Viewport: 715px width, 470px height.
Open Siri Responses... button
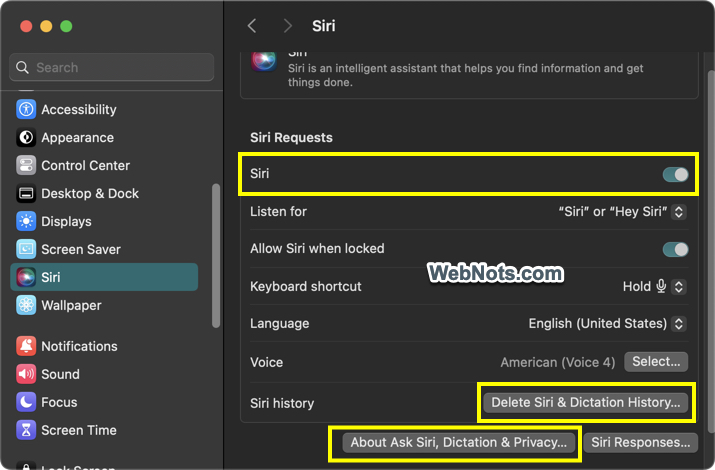641,443
